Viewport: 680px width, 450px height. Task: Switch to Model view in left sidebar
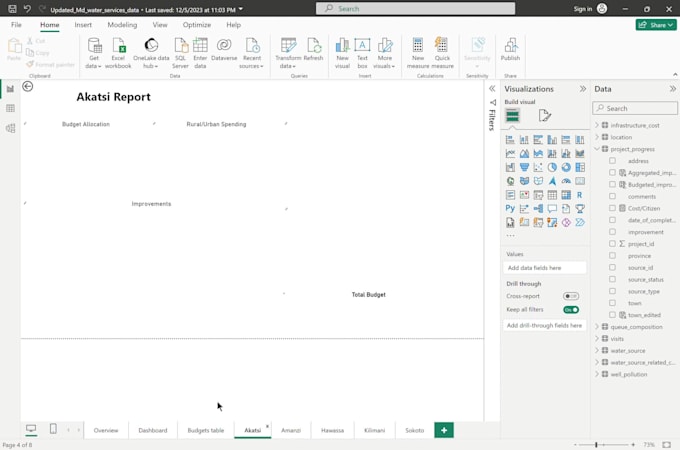10,128
